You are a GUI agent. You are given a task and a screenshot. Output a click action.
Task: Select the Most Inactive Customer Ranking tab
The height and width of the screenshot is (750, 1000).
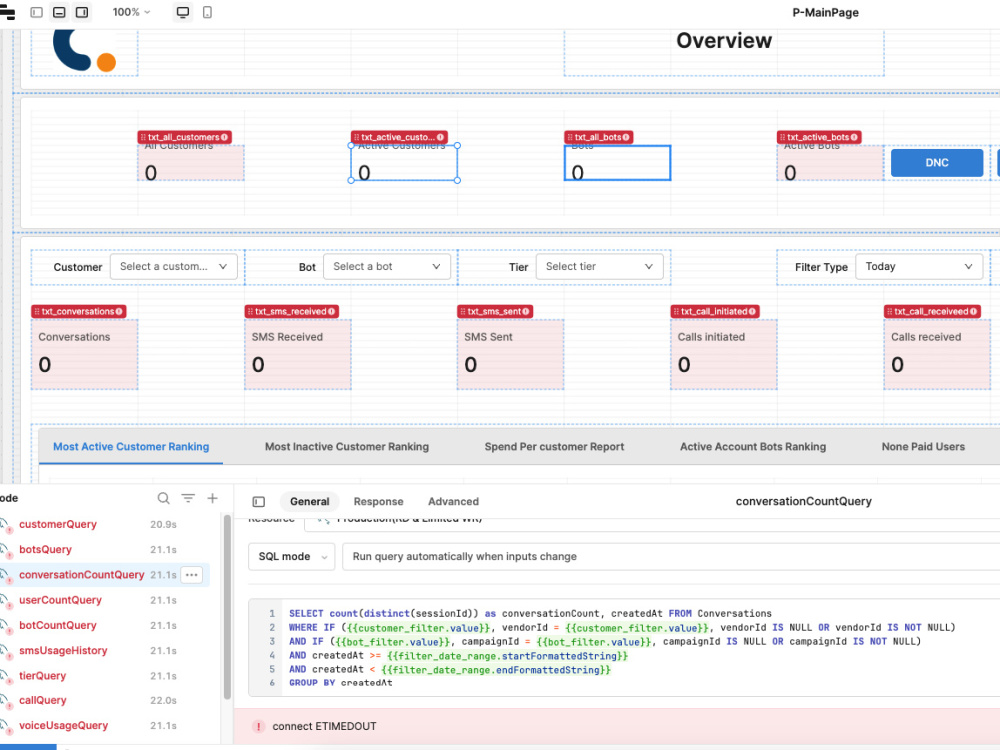(347, 446)
